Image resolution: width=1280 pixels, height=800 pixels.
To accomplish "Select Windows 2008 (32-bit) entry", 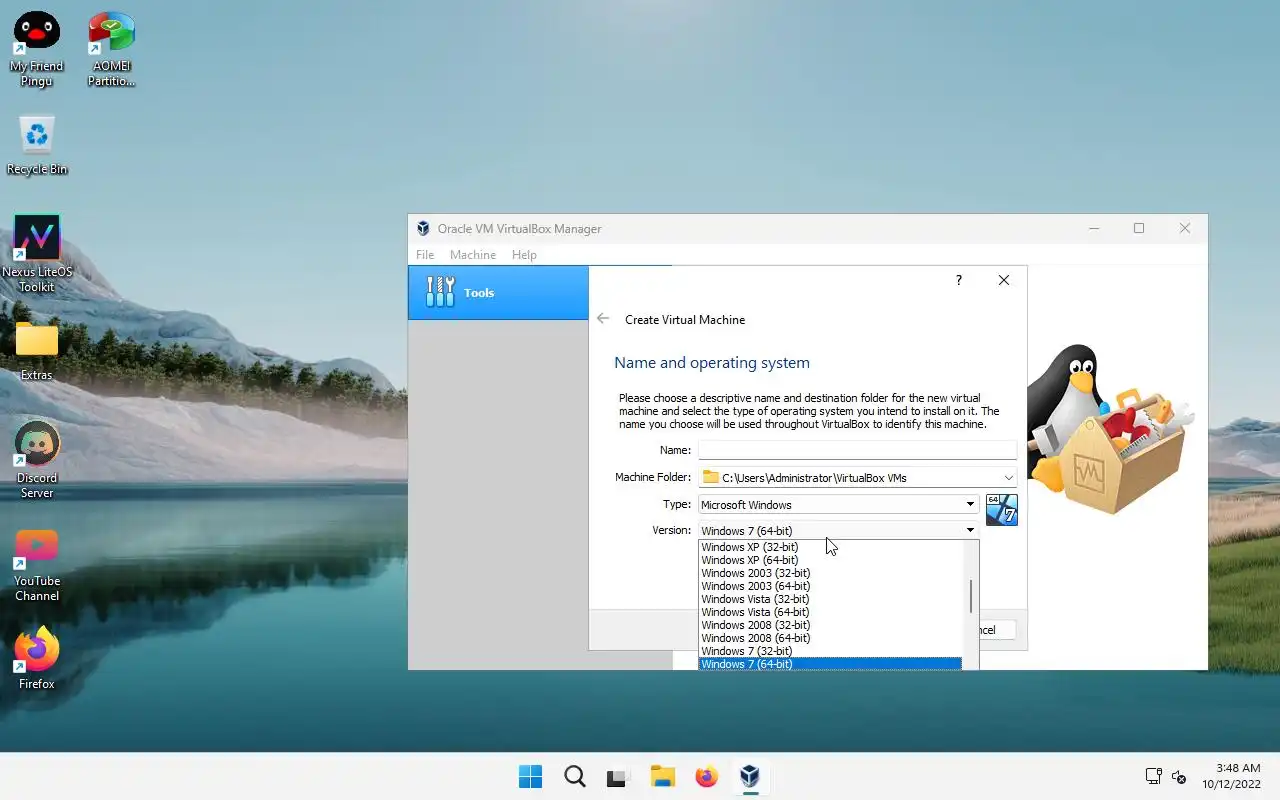I will point(830,625).
